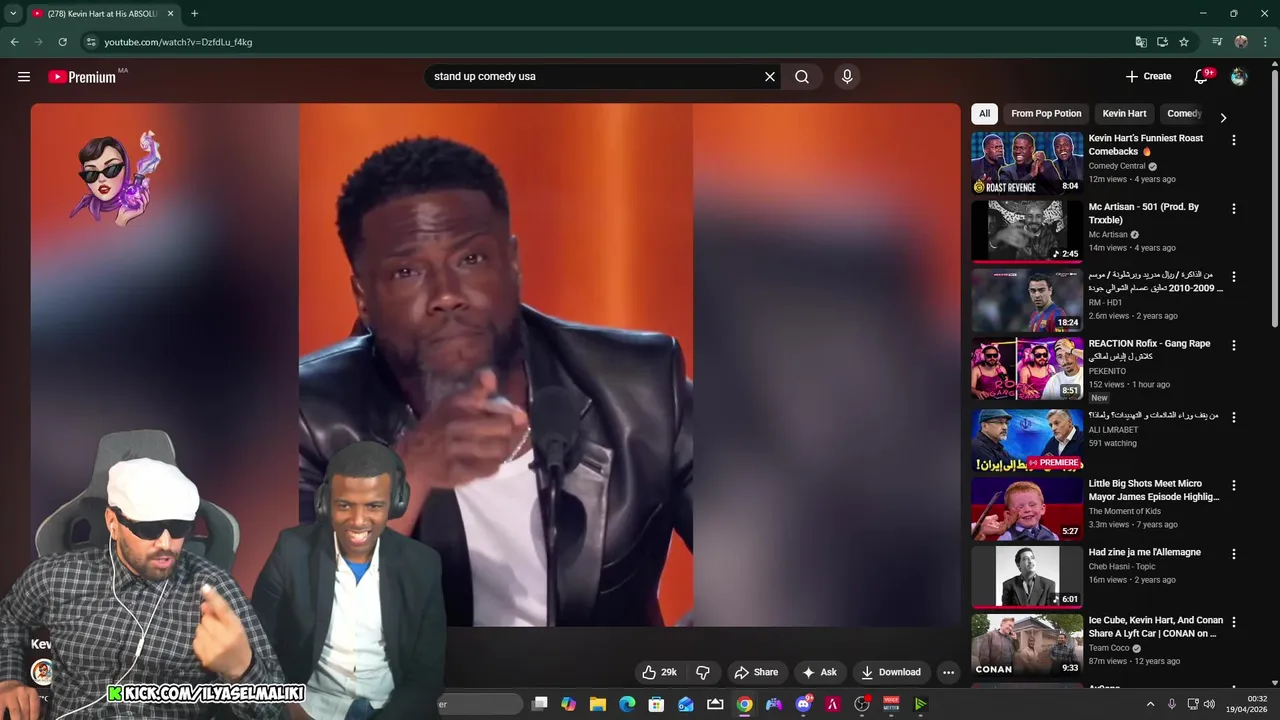
Task: Click The Moment of Kids channel name
Action: tap(1125, 511)
